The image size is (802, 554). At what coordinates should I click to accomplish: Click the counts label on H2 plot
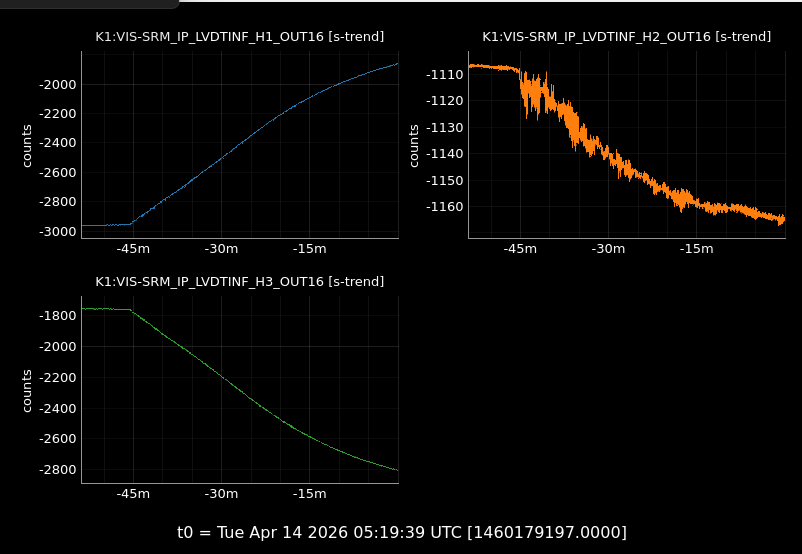point(414,145)
